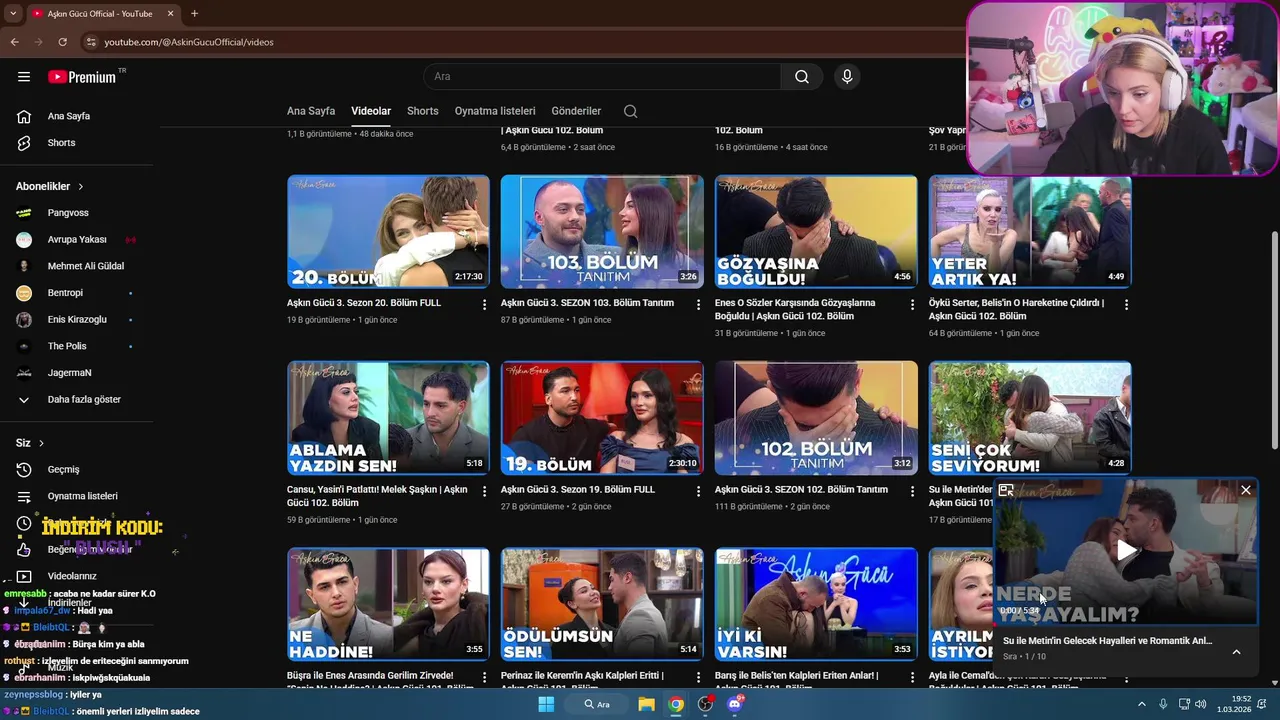Viewport: 1280px width, 720px height.
Task: Click the YouTube search field
Action: coord(603,77)
